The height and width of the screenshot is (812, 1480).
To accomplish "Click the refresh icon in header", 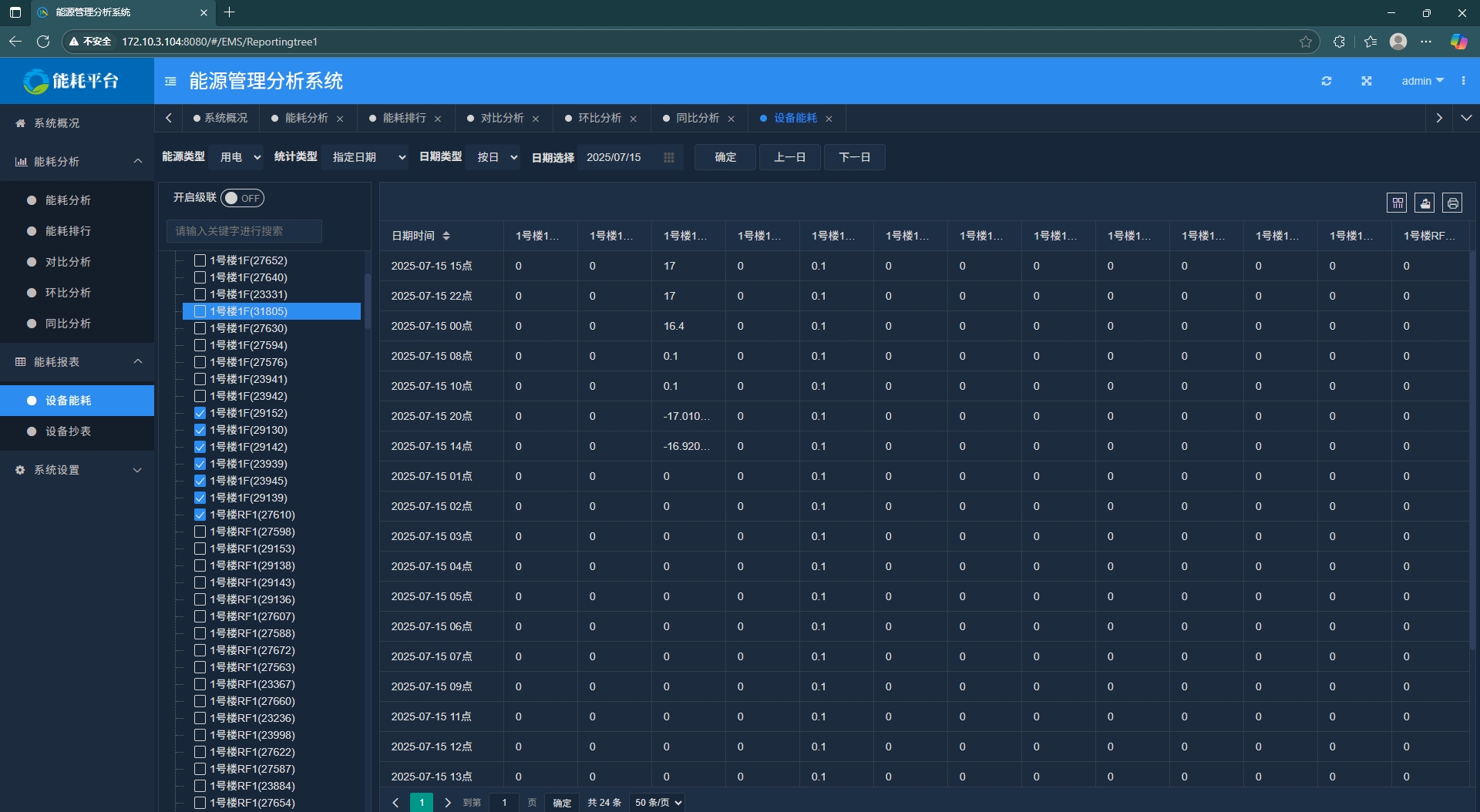I will pos(1326,81).
